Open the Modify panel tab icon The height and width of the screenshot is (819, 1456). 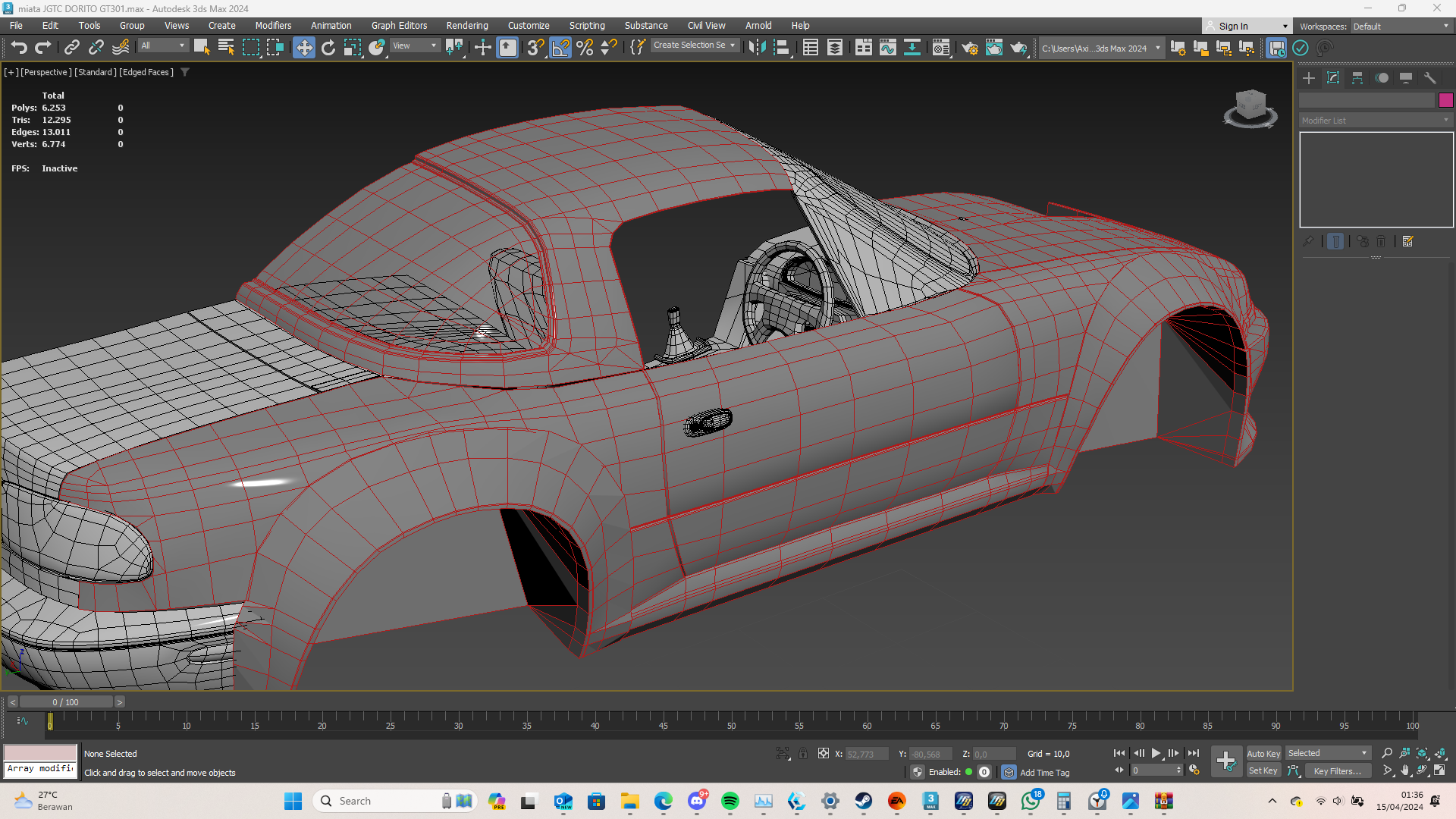1333,78
